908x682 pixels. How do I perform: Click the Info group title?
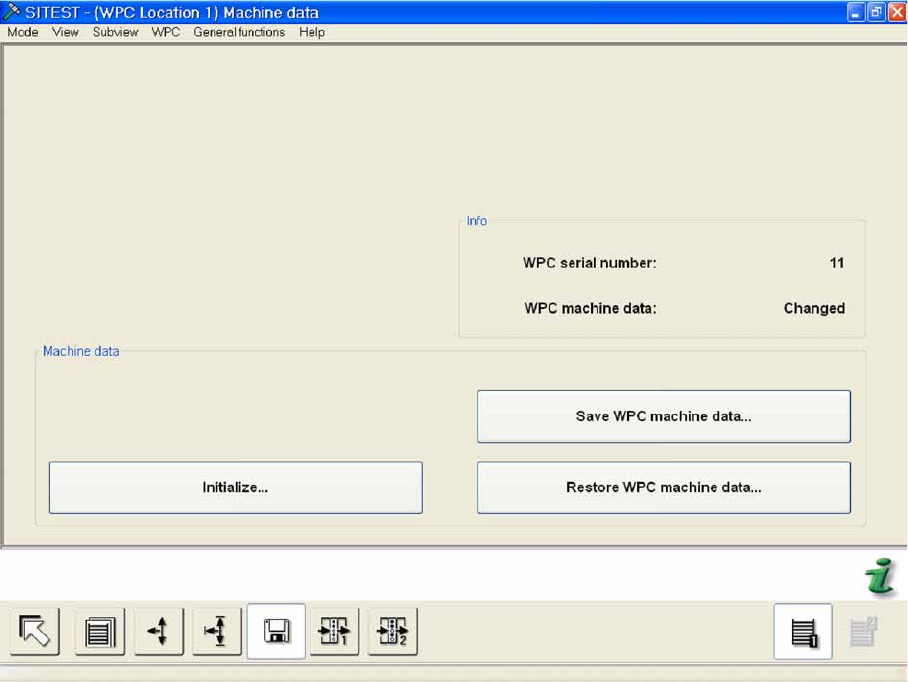(x=477, y=221)
